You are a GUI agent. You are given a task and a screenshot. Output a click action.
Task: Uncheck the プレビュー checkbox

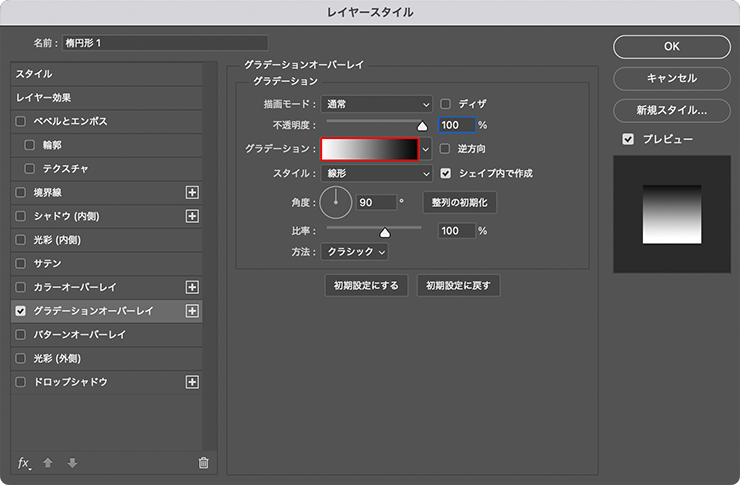pos(628,139)
